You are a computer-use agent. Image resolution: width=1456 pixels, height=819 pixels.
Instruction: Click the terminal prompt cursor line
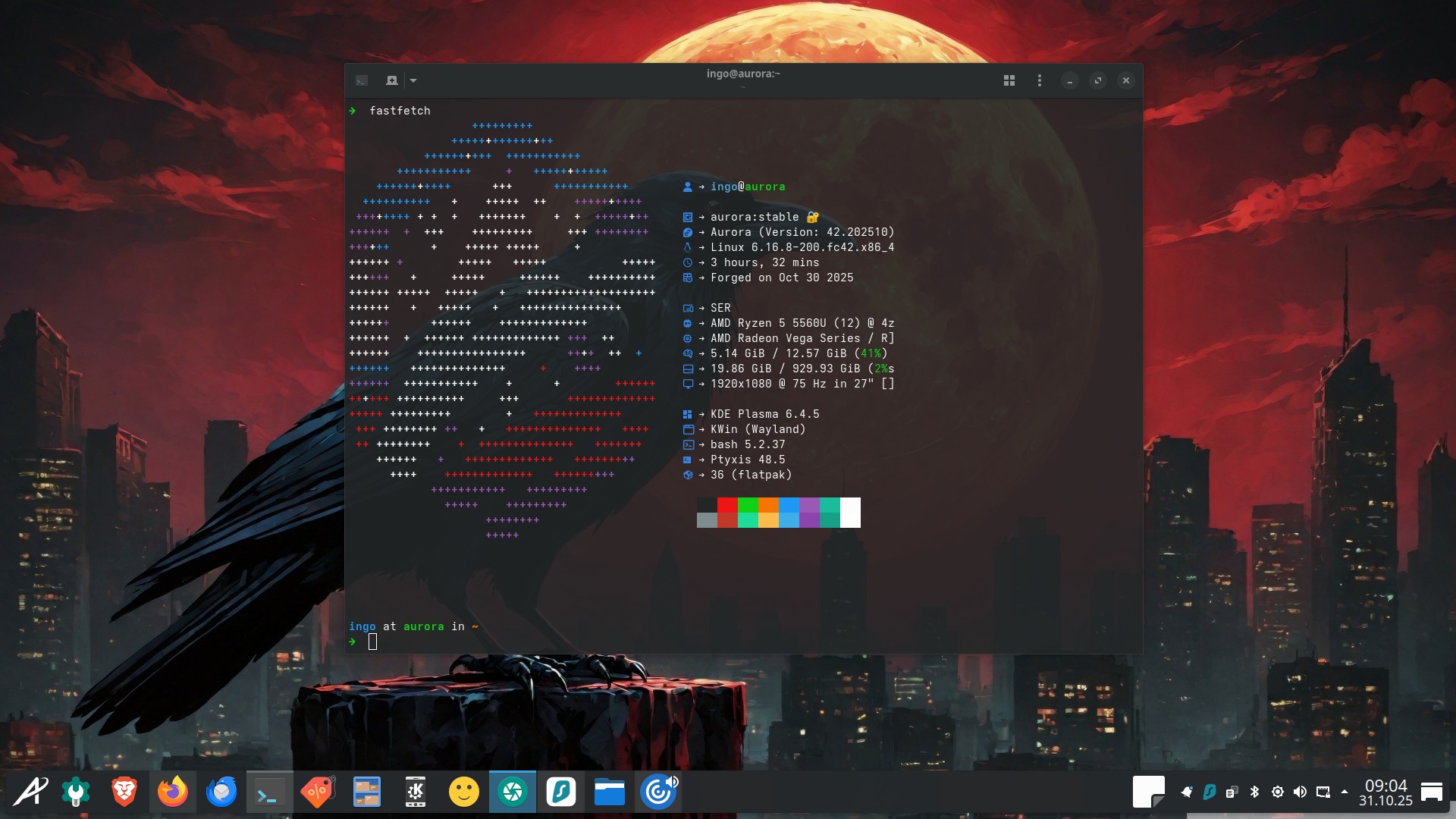pyautogui.click(x=372, y=642)
